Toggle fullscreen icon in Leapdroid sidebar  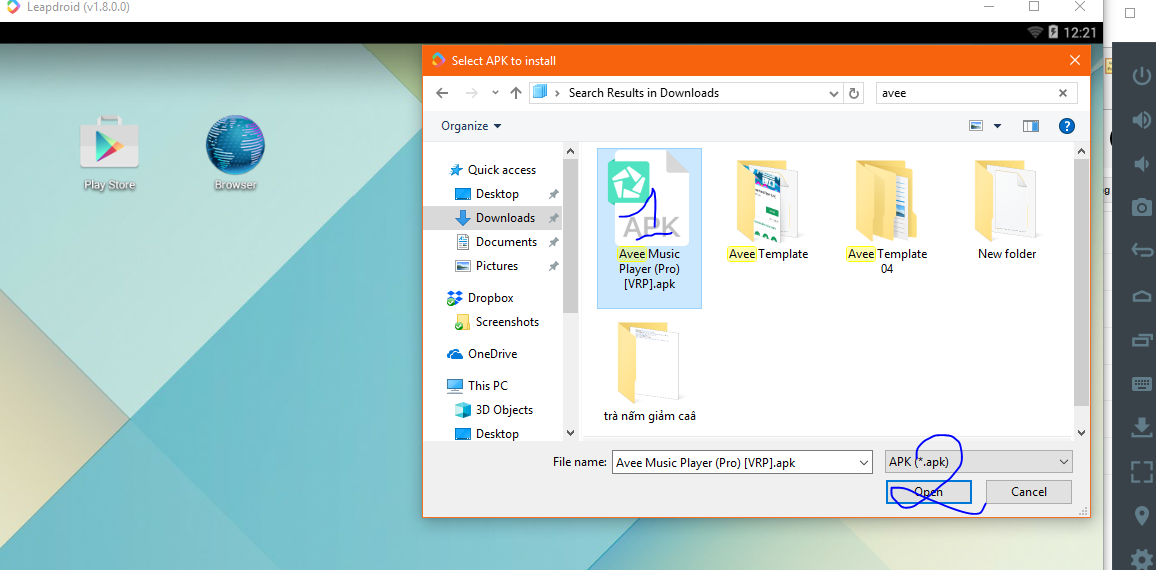click(x=1141, y=471)
